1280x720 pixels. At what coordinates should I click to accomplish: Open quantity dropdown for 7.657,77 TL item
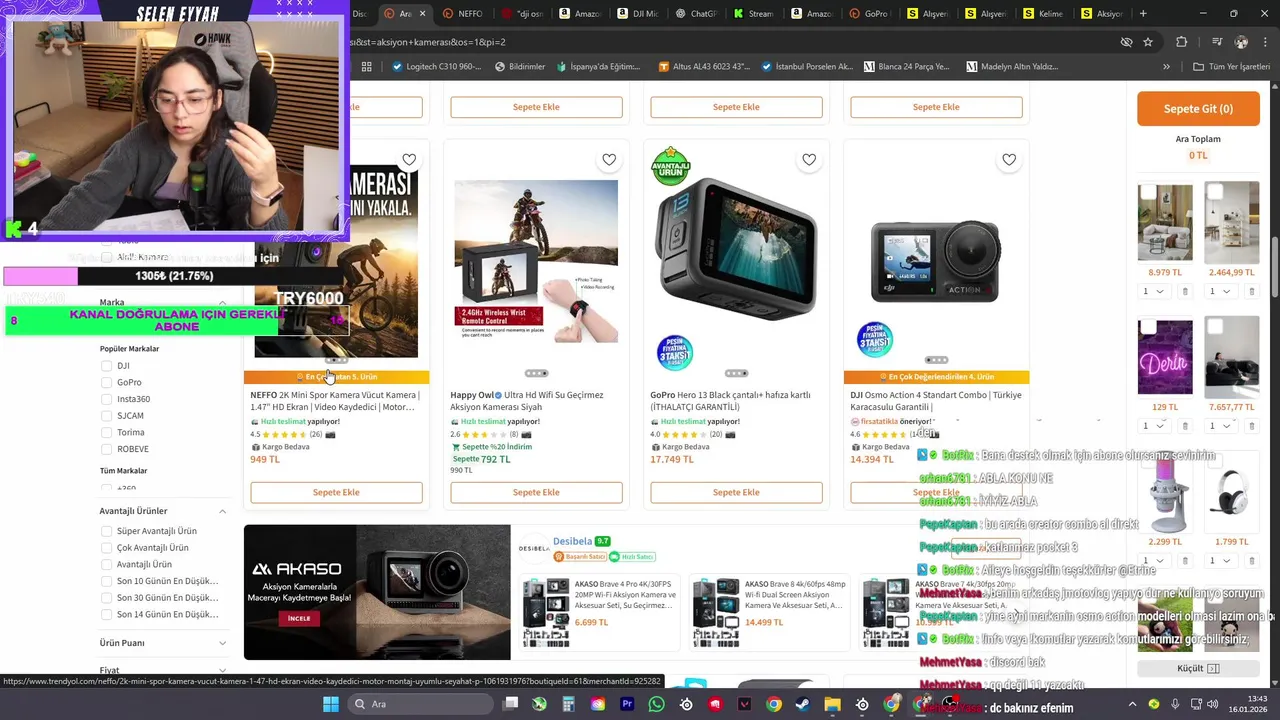tap(1220, 426)
